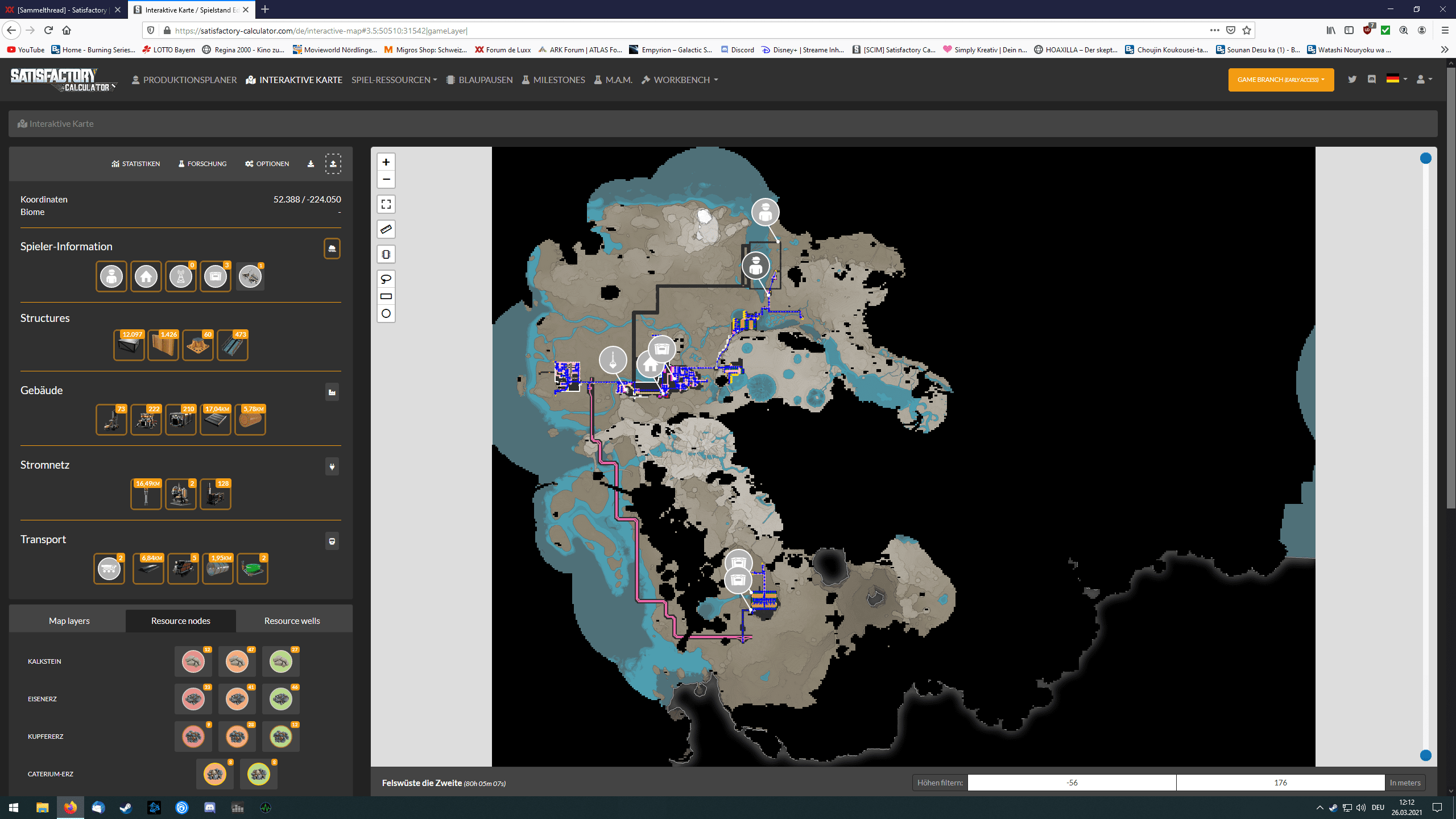Open Produktionsplaner in navigation
Image resolution: width=1456 pixels, height=819 pixels.
click(x=184, y=80)
